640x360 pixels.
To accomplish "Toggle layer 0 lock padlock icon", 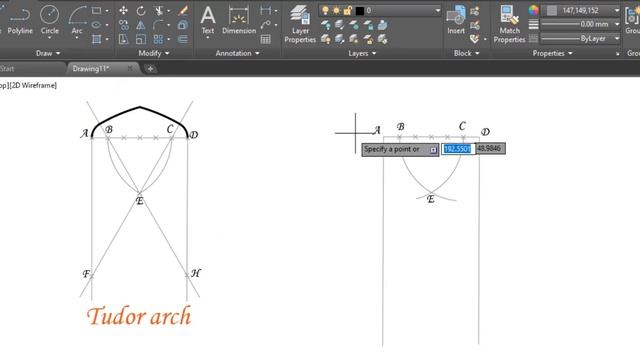I will click(348, 11).
